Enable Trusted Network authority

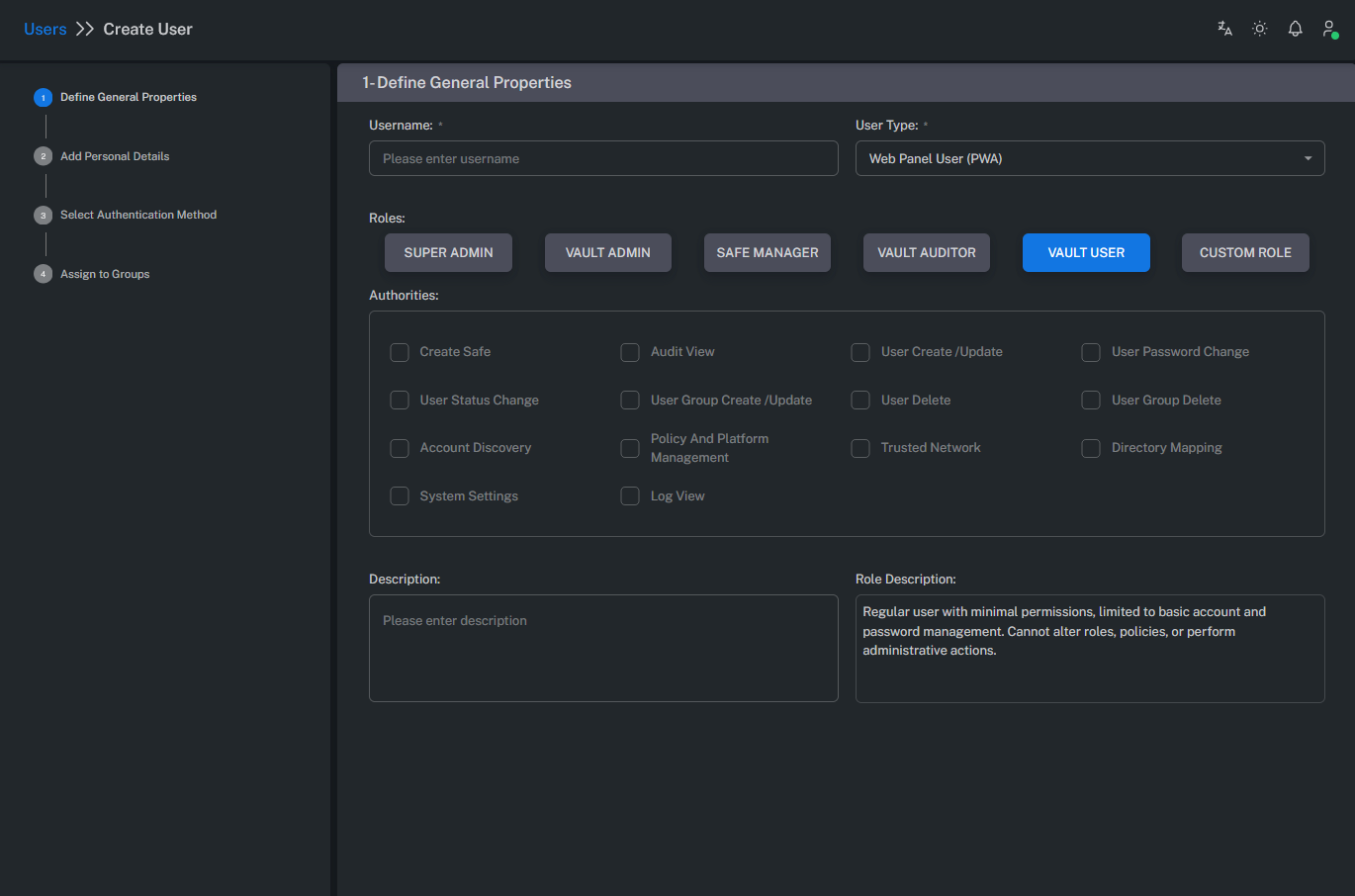pos(860,448)
